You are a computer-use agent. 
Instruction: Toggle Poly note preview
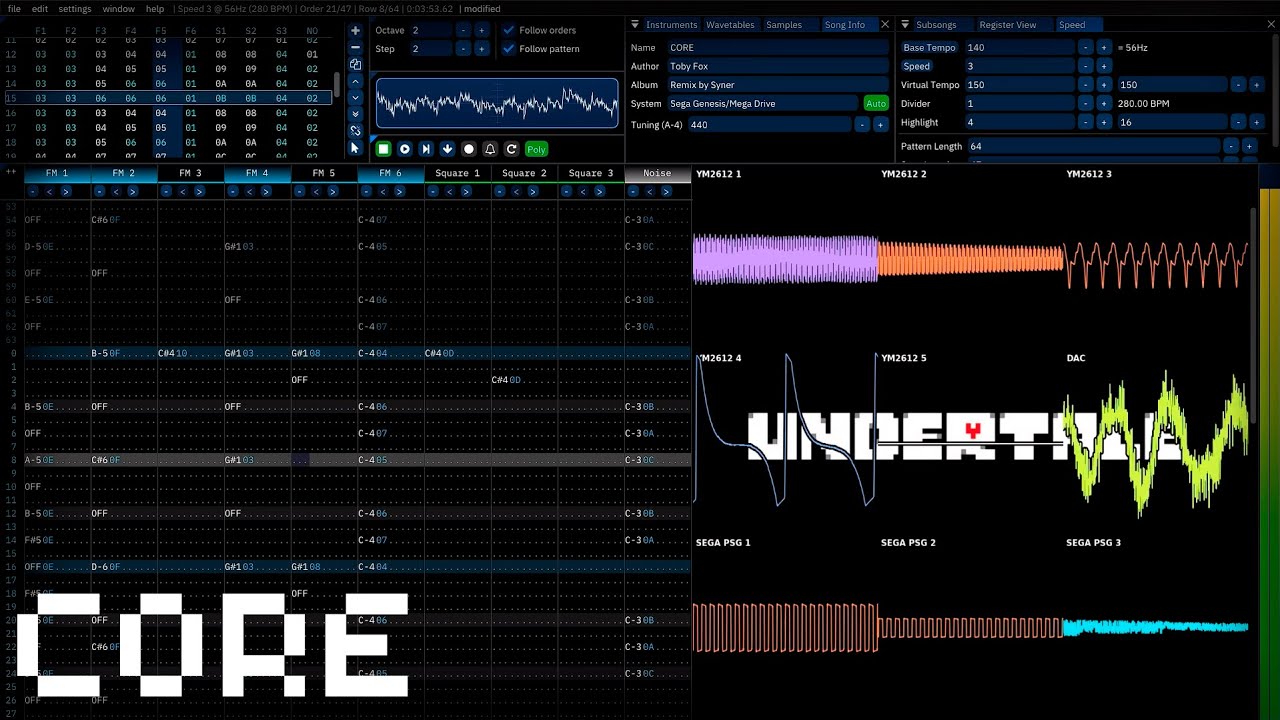pos(536,149)
